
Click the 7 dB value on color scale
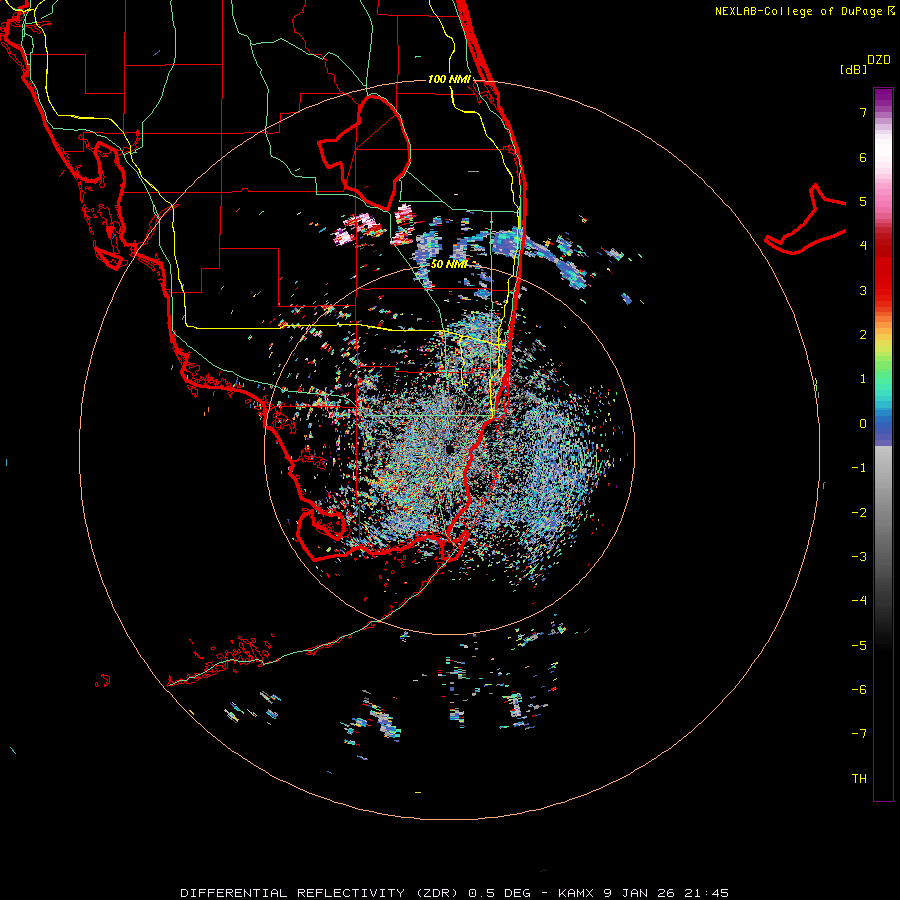863,112
